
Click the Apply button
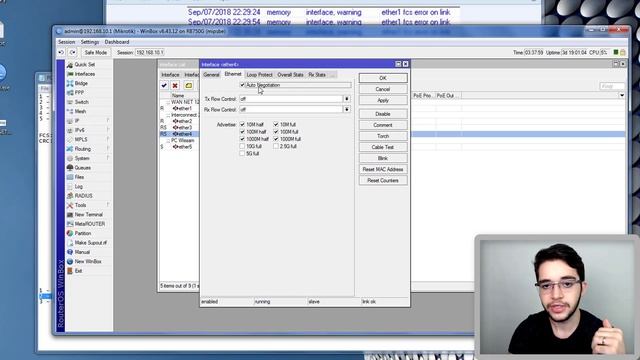383,100
